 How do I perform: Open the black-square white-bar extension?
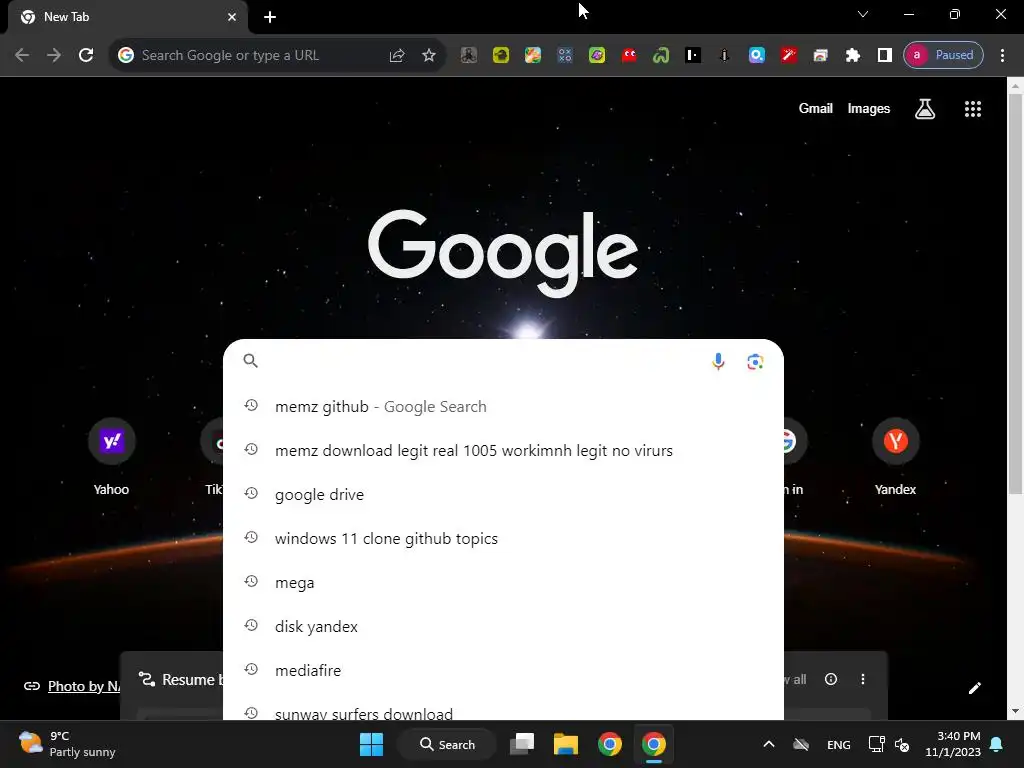click(693, 55)
